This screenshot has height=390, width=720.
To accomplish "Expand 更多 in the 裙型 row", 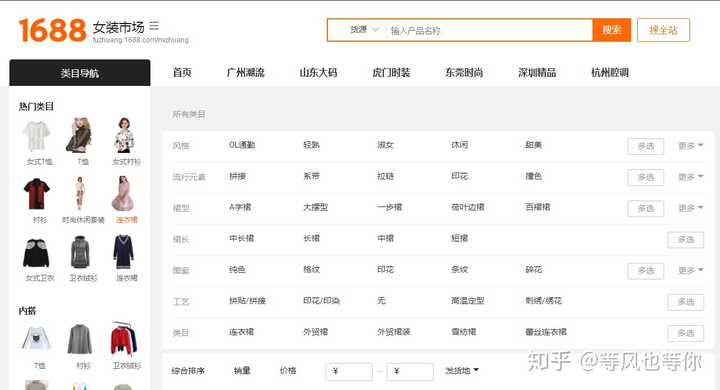I will click(691, 209).
